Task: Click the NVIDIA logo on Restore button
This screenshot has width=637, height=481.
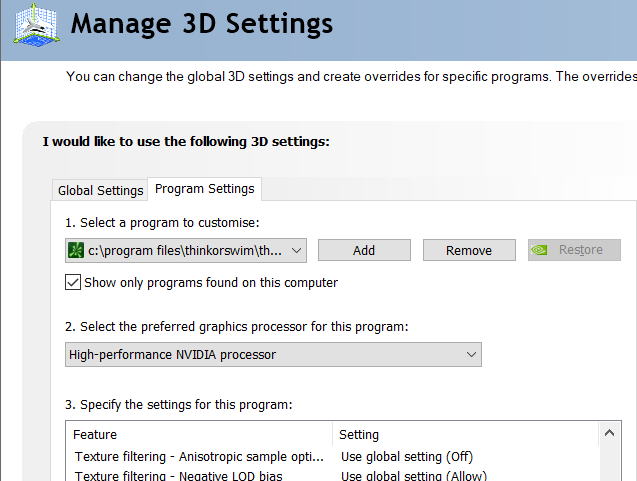Action: pos(539,250)
